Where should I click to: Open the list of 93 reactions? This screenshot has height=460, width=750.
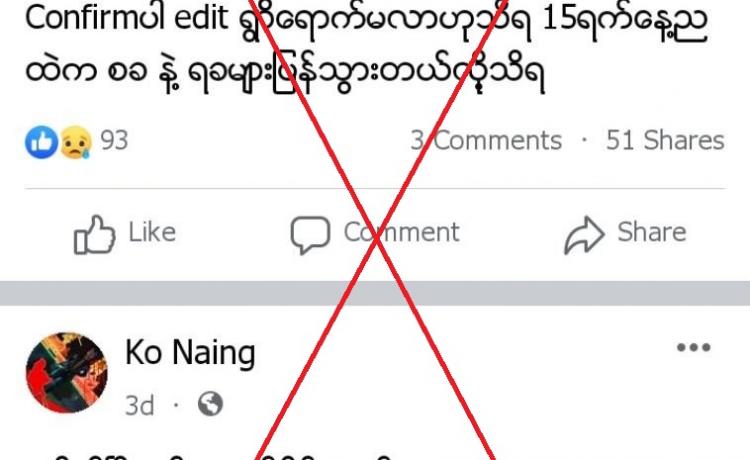click(114, 141)
